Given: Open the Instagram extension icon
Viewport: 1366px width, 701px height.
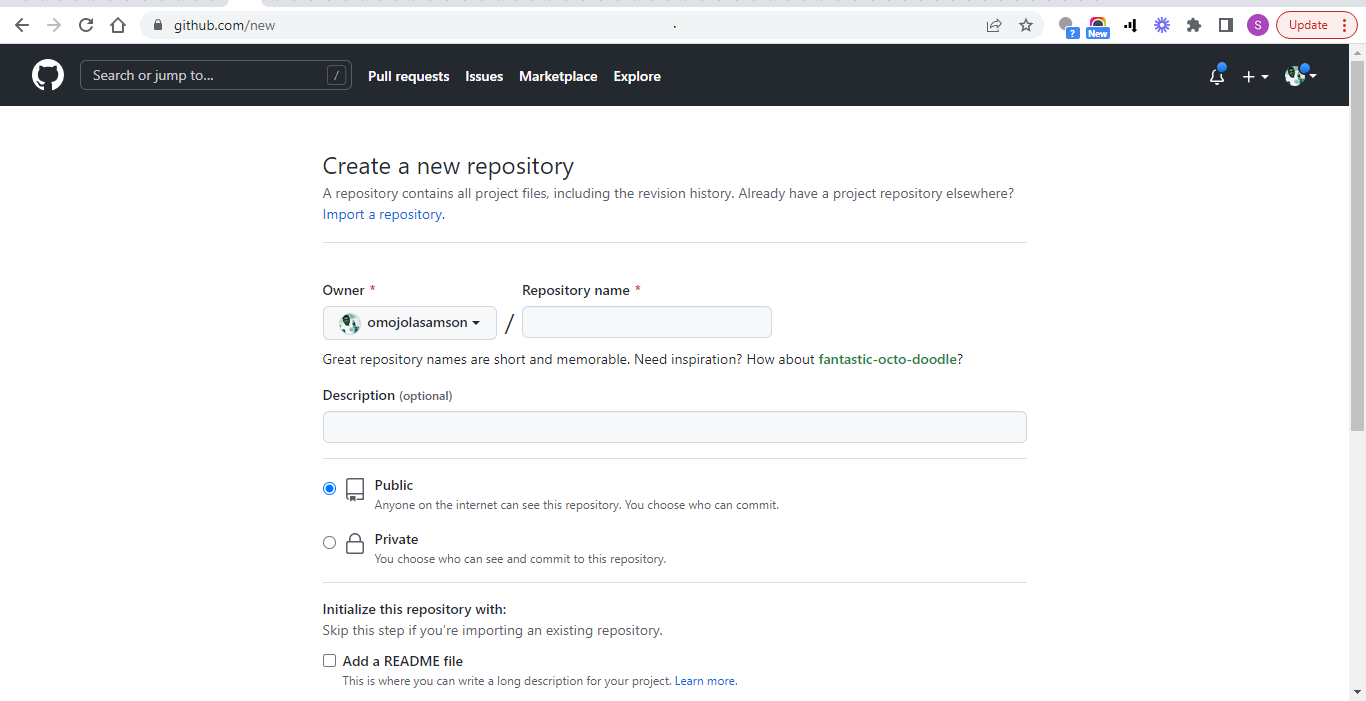Looking at the screenshot, I should [1097, 25].
